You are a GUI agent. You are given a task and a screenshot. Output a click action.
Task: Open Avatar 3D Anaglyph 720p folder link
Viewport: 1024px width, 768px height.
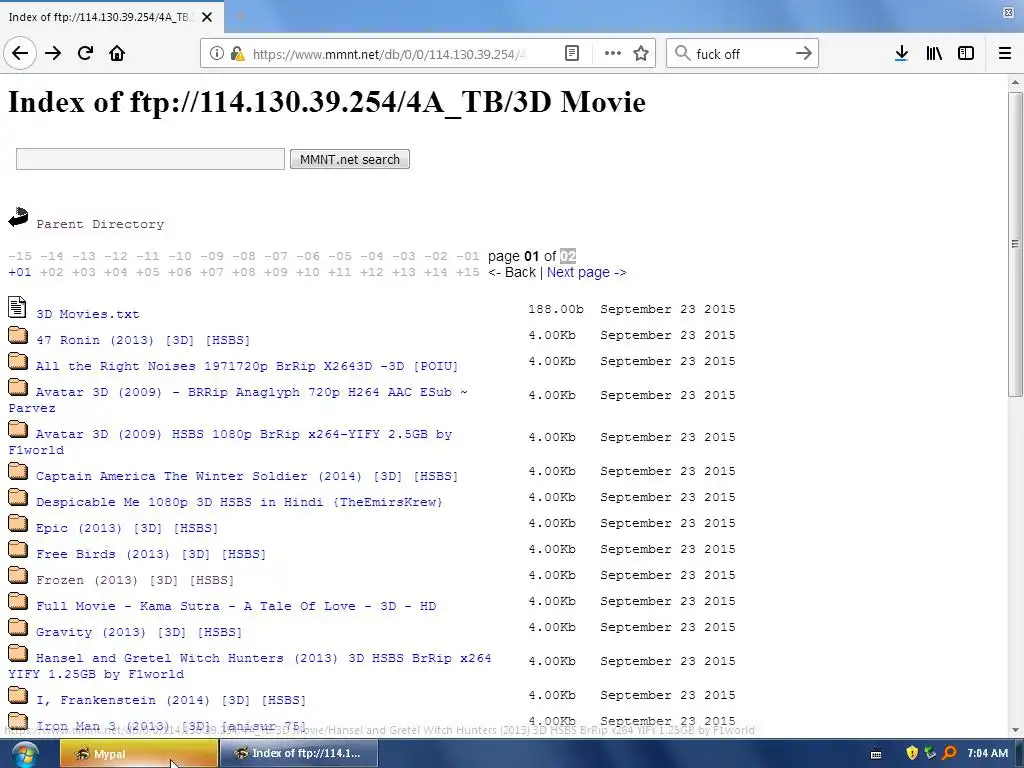tap(238, 400)
